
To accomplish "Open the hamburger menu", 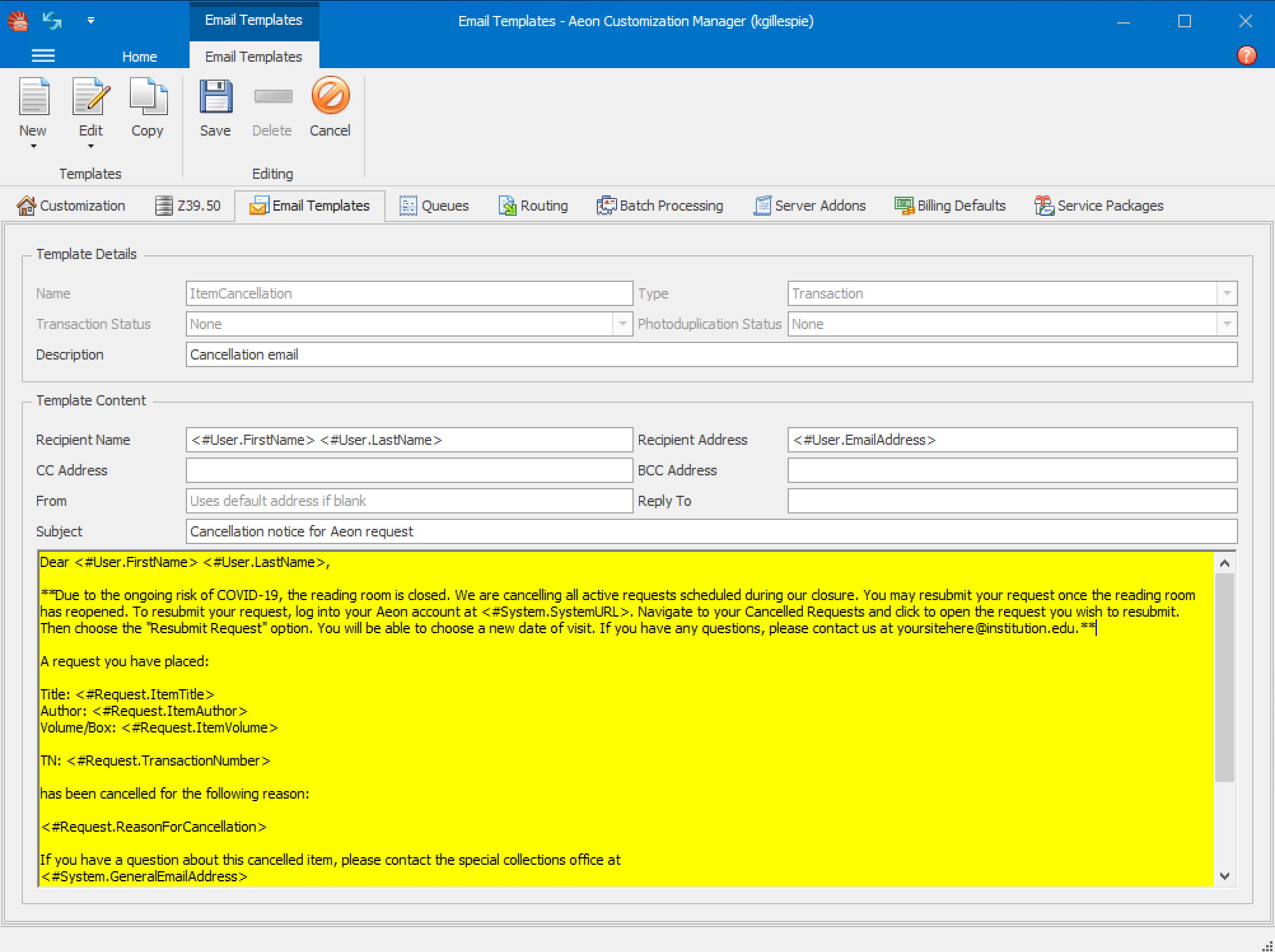I will (43, 56).
